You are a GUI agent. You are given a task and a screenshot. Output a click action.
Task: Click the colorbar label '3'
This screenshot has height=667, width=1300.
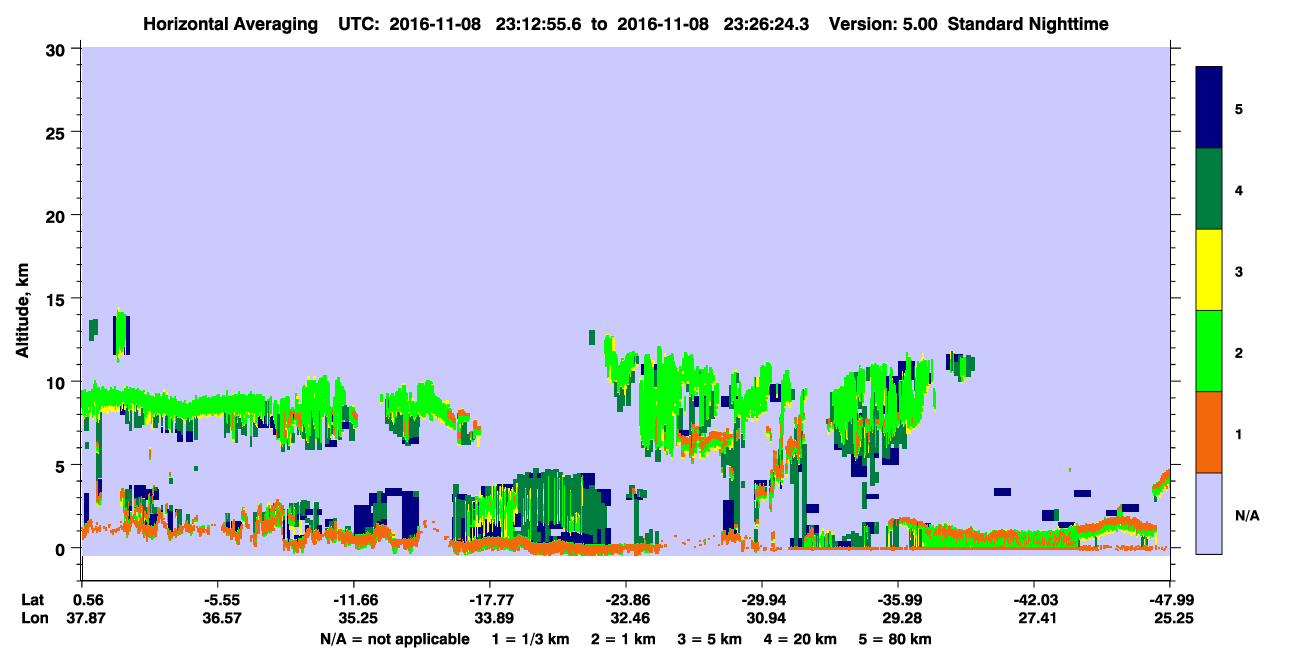[1239, 270]
